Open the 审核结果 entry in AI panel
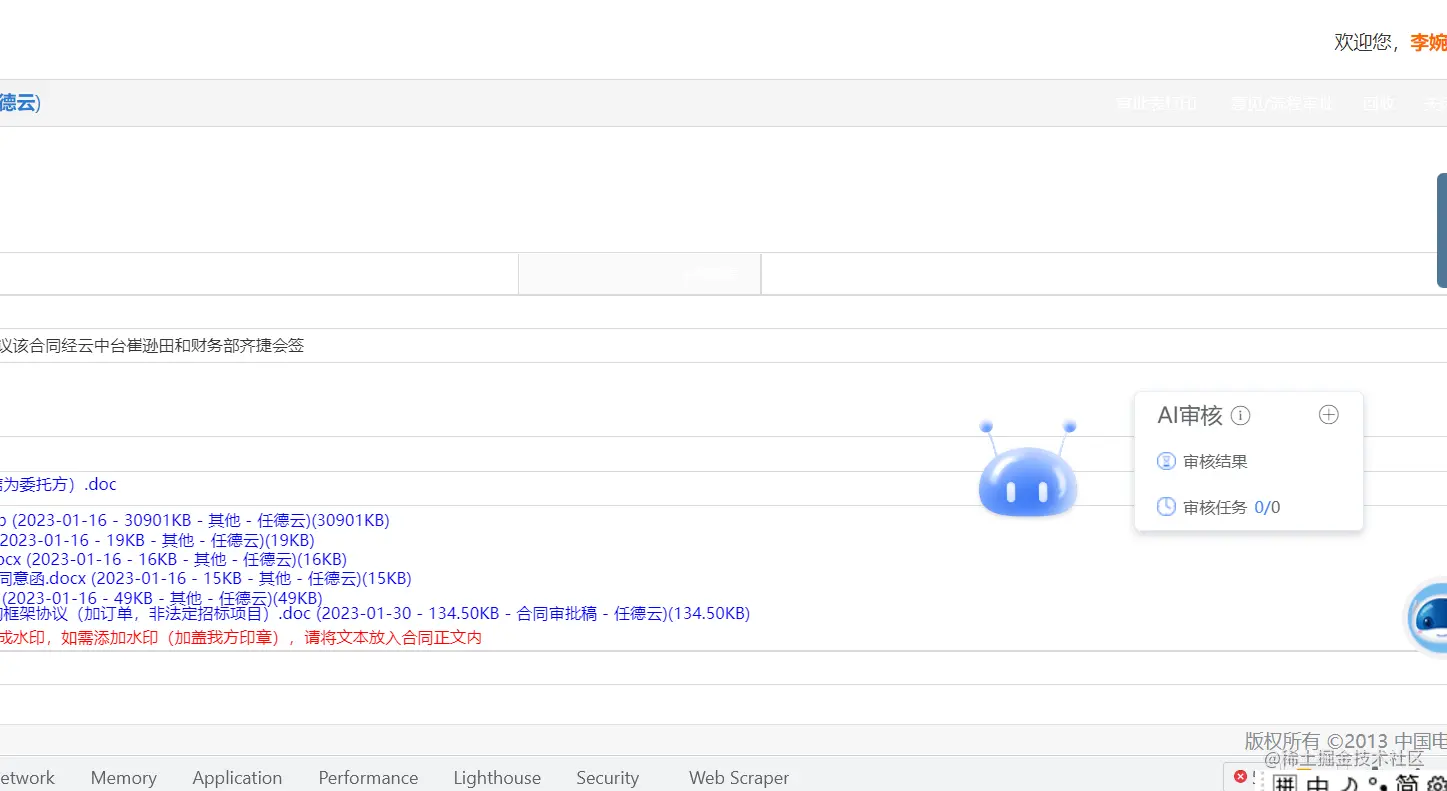 (x=1215, y=462)
